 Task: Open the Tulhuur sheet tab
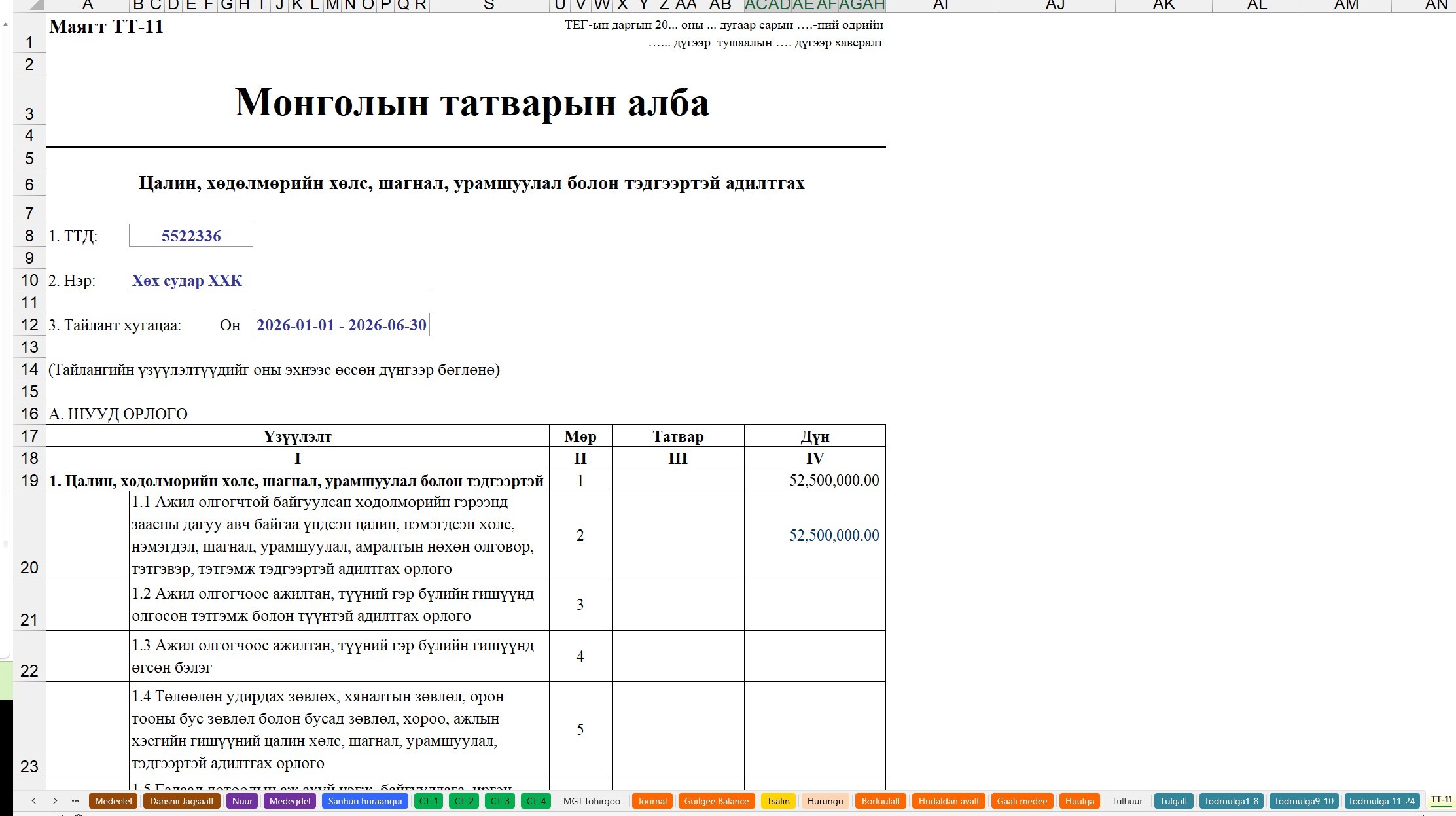coord(1127,801)
